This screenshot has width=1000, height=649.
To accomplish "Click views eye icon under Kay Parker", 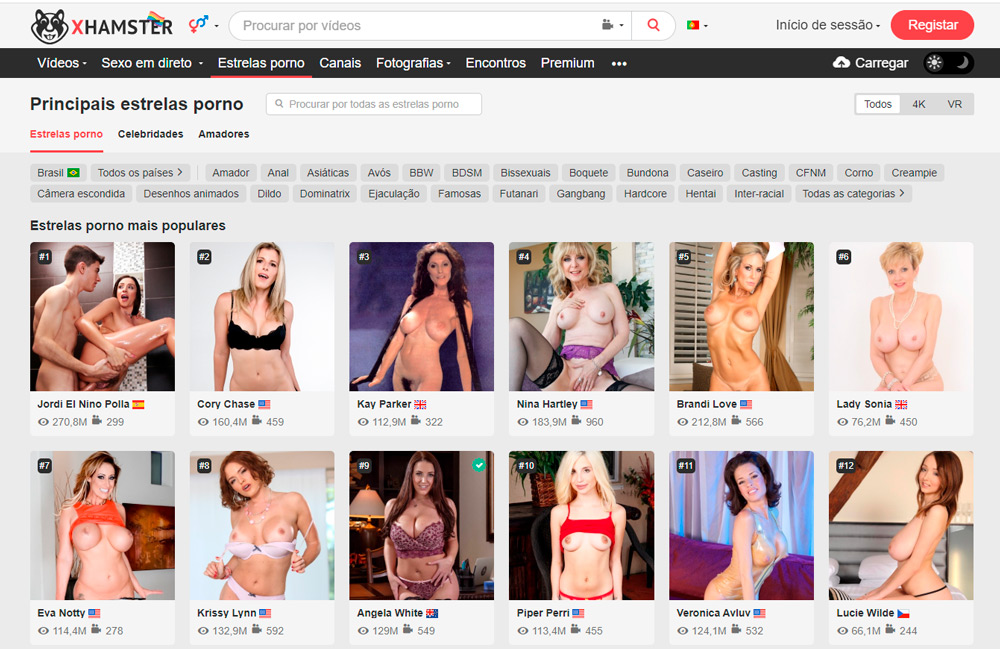I will click(x=363, y=422).
